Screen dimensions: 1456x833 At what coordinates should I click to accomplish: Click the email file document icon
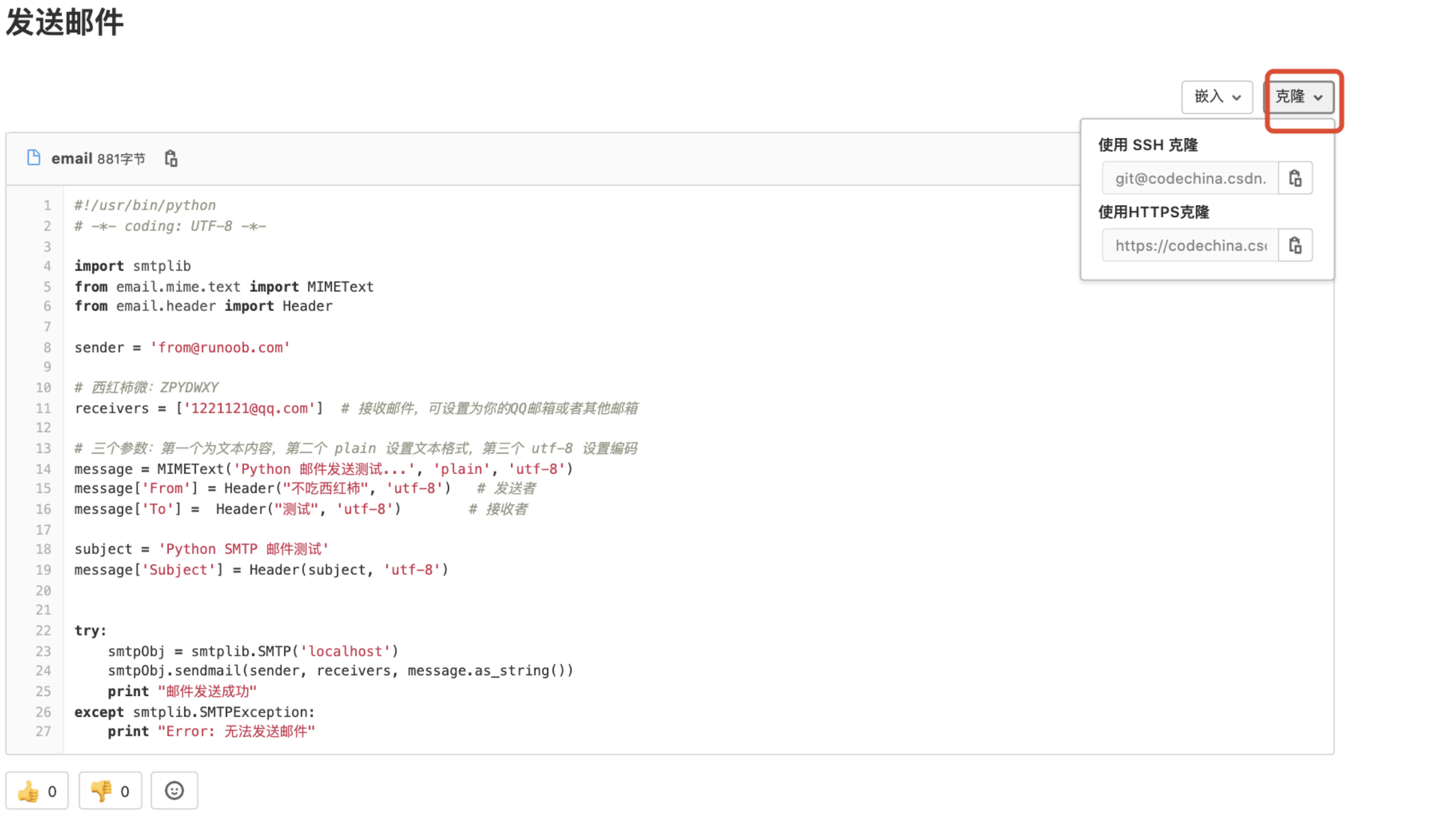[x=34, y=158]
